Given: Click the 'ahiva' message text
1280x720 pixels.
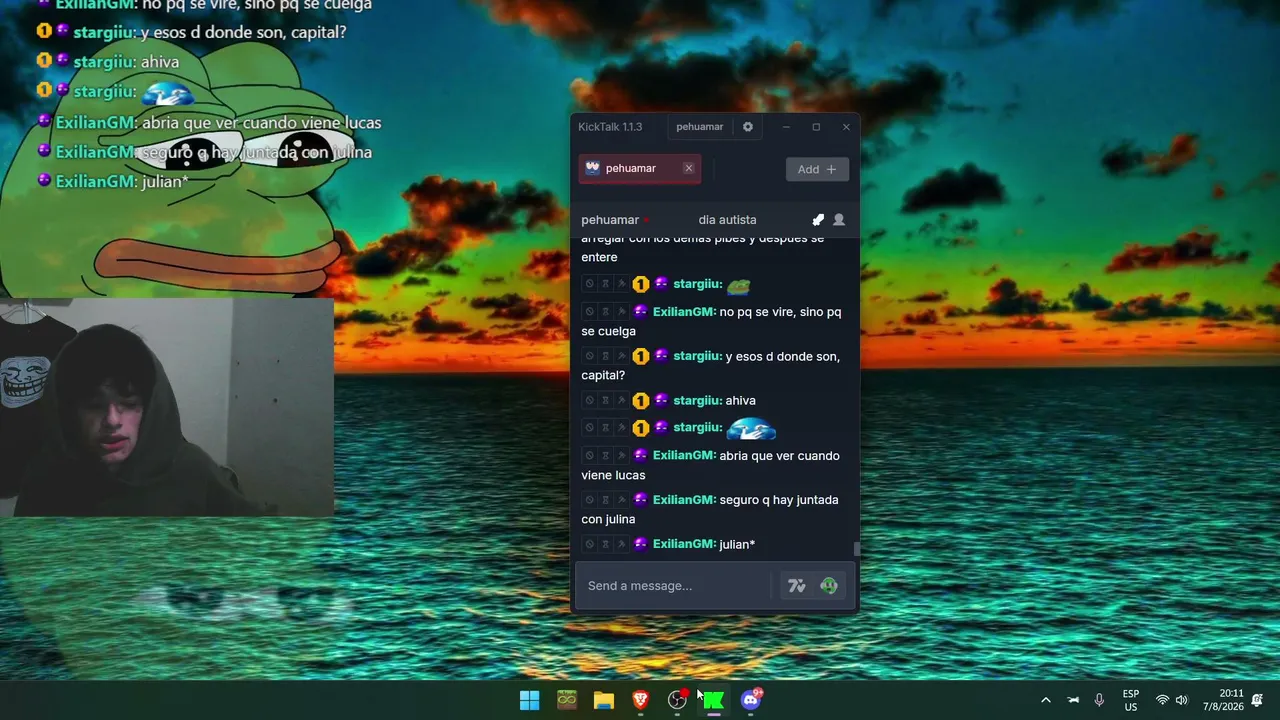Looking at the screenshot, I should pyautogui.click(x=741, y=401).
